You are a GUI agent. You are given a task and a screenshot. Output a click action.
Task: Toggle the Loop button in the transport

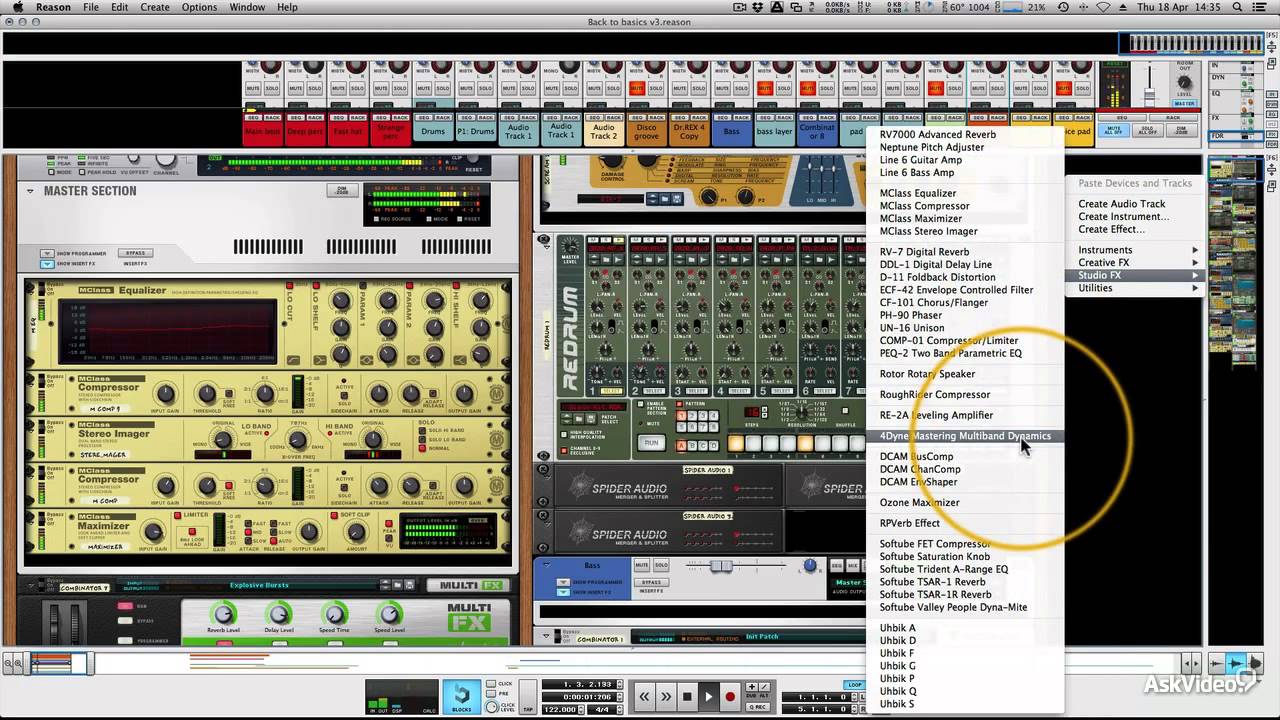(x=853, y=685)
